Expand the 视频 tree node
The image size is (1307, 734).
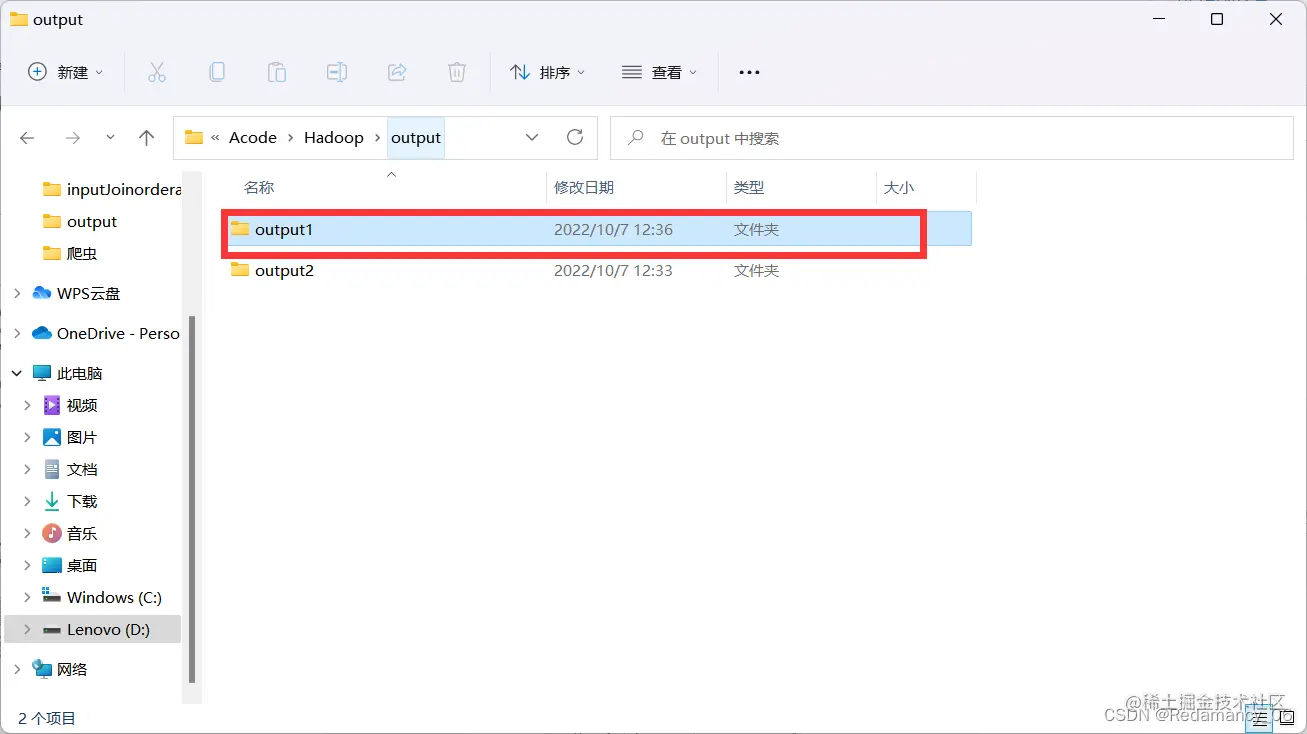[27, 405]
